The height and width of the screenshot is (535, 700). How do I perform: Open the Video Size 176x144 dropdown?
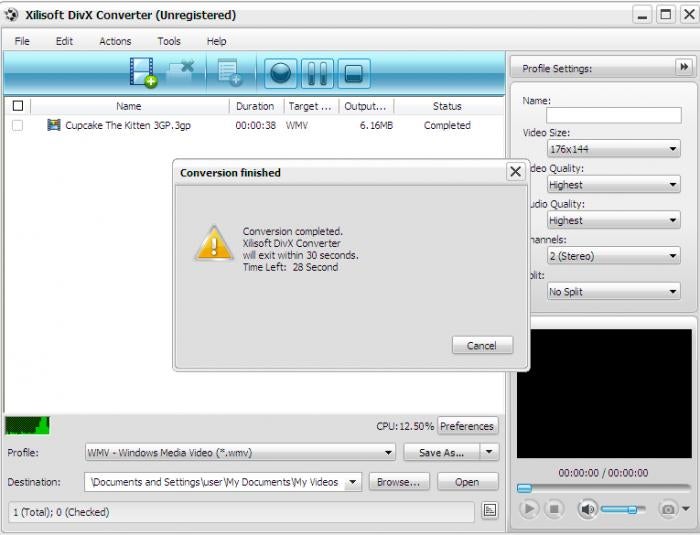613,149
